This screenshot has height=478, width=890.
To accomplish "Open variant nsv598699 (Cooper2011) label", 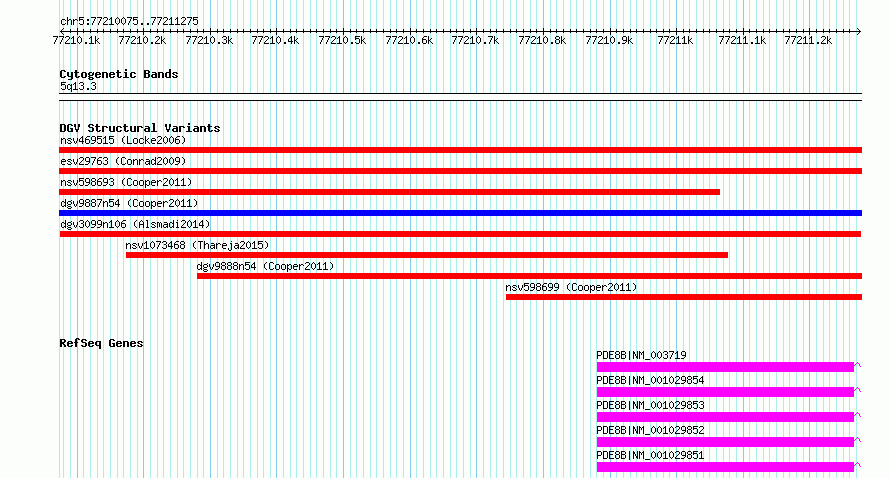I will (x=572, y=287).
